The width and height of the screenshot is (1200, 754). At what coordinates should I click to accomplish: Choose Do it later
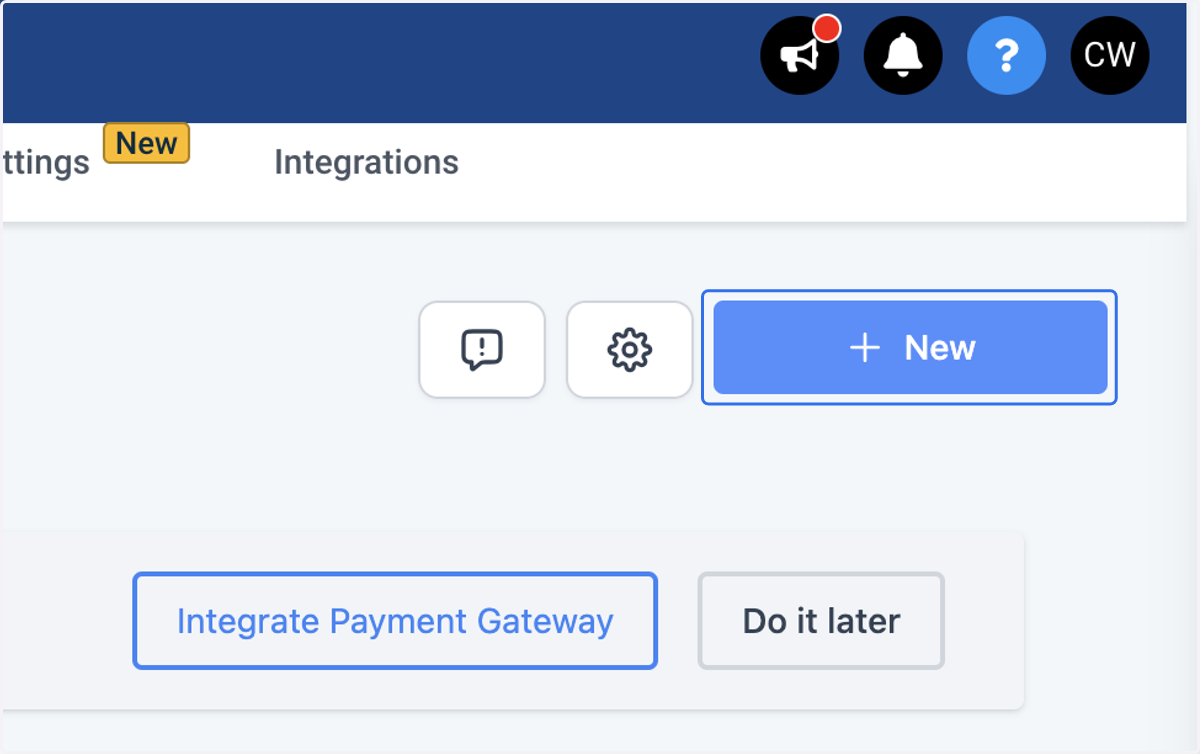point(821,621)
